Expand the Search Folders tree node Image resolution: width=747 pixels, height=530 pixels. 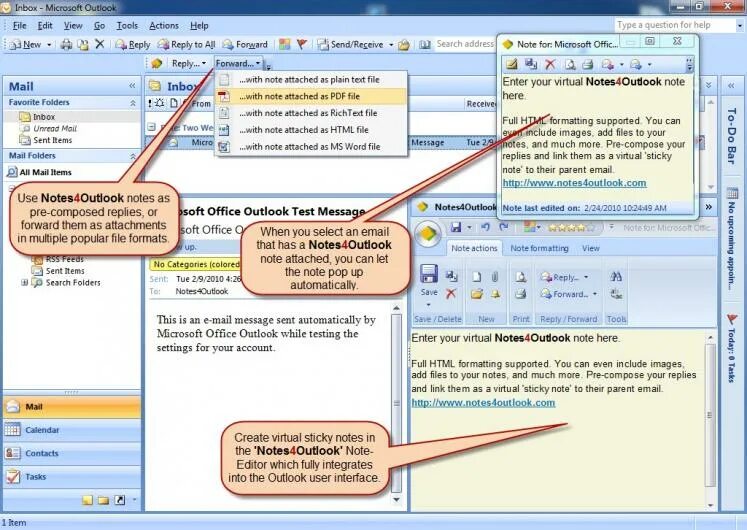(x=24, y=282)
